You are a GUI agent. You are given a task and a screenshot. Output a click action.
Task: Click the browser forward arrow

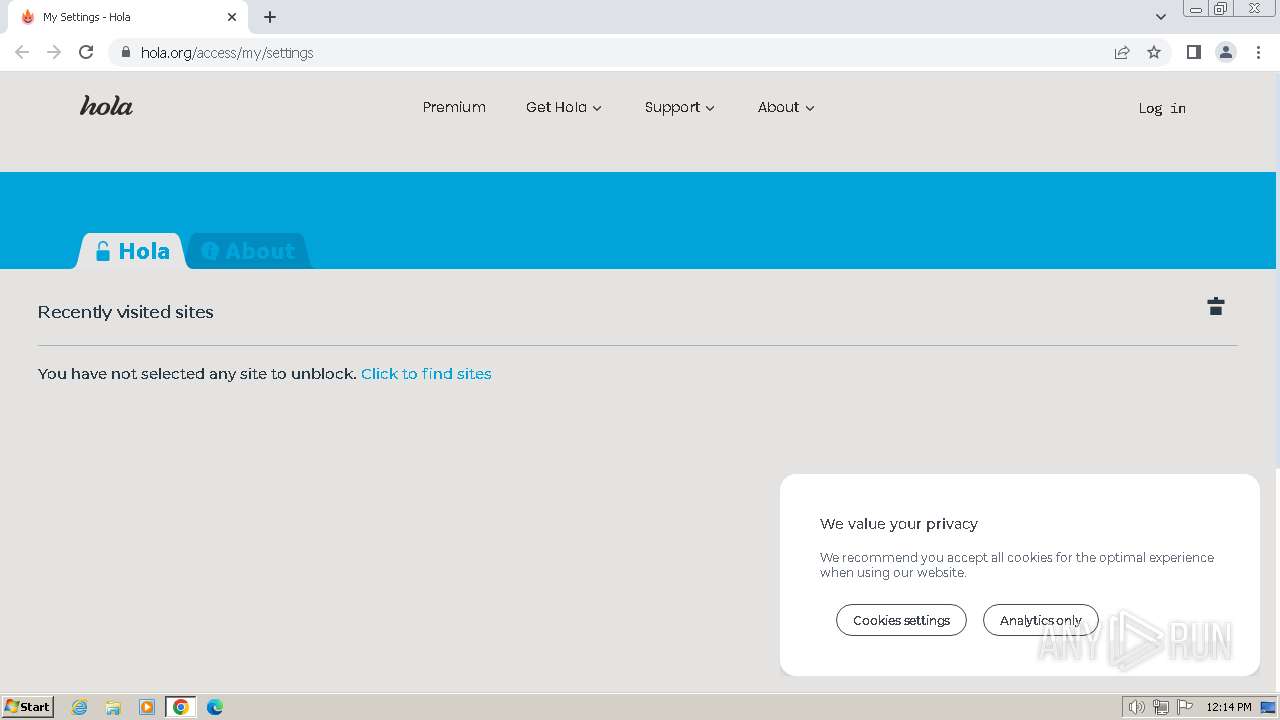pyautogui.click(x=54, y=52)
